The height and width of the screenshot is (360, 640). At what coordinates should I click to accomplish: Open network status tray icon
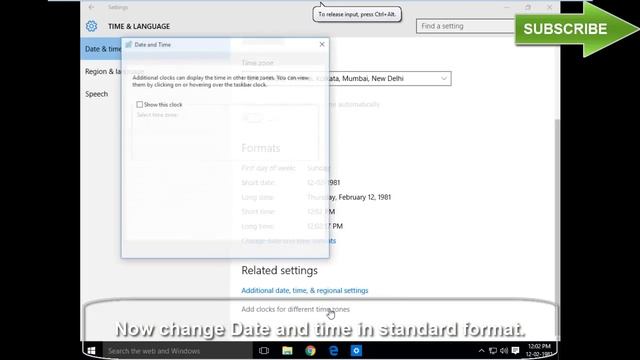pos(493,351)
